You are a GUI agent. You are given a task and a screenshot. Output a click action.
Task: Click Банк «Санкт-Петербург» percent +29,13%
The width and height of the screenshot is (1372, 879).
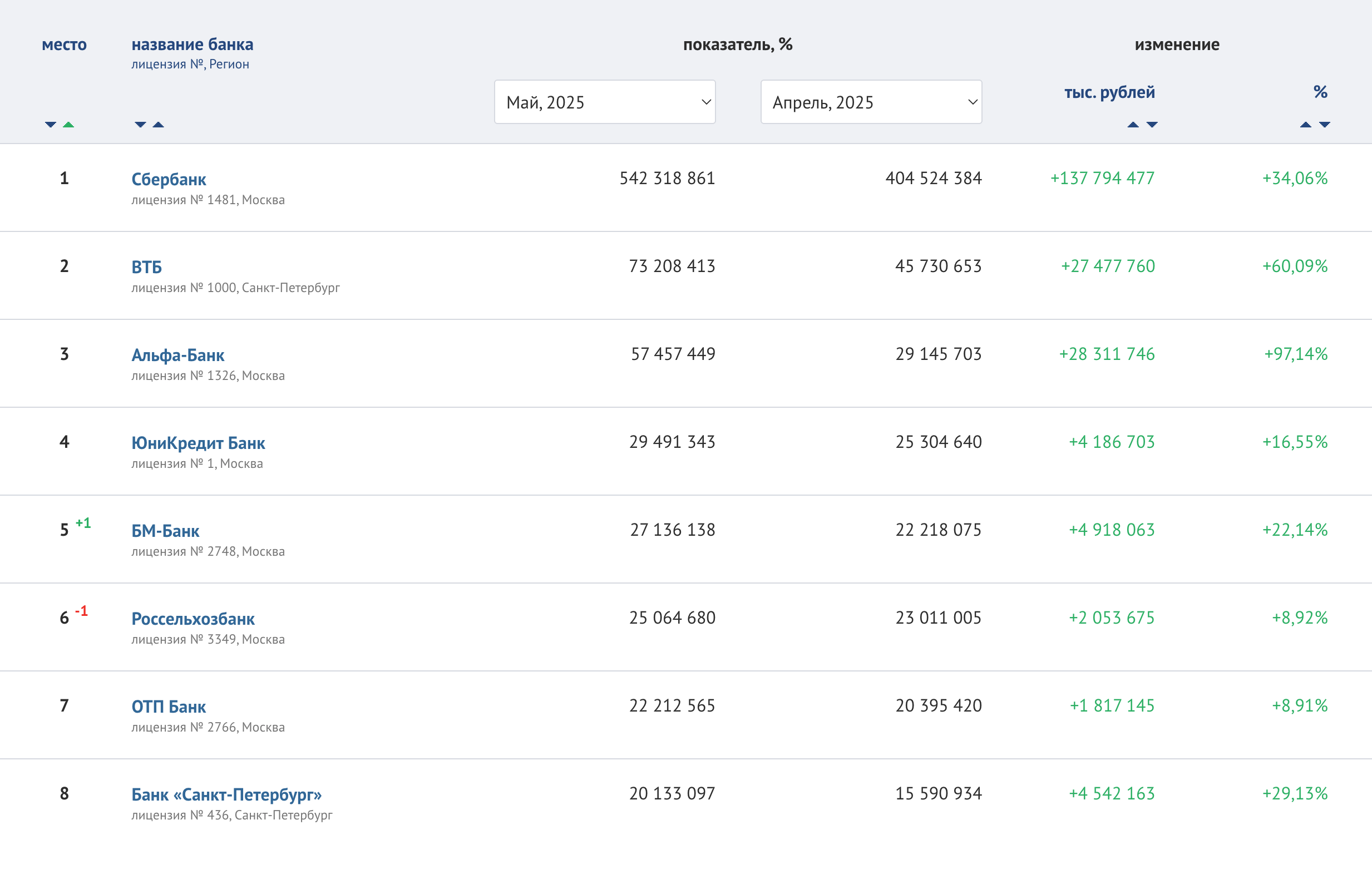coord(1295,793)
